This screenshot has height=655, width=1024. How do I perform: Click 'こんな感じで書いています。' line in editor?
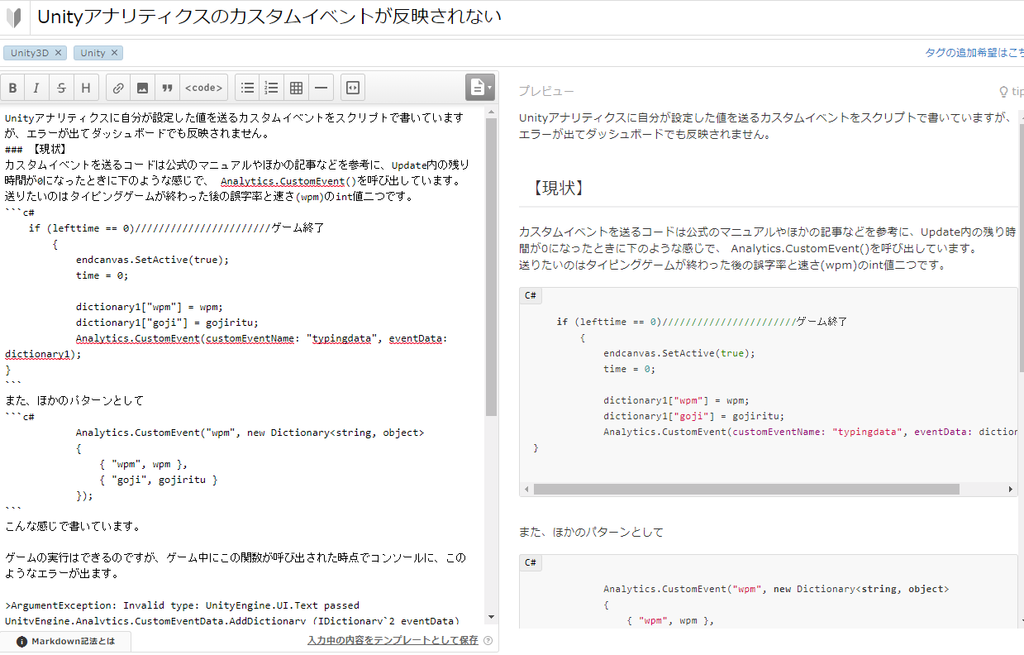(x=72, y=526)
